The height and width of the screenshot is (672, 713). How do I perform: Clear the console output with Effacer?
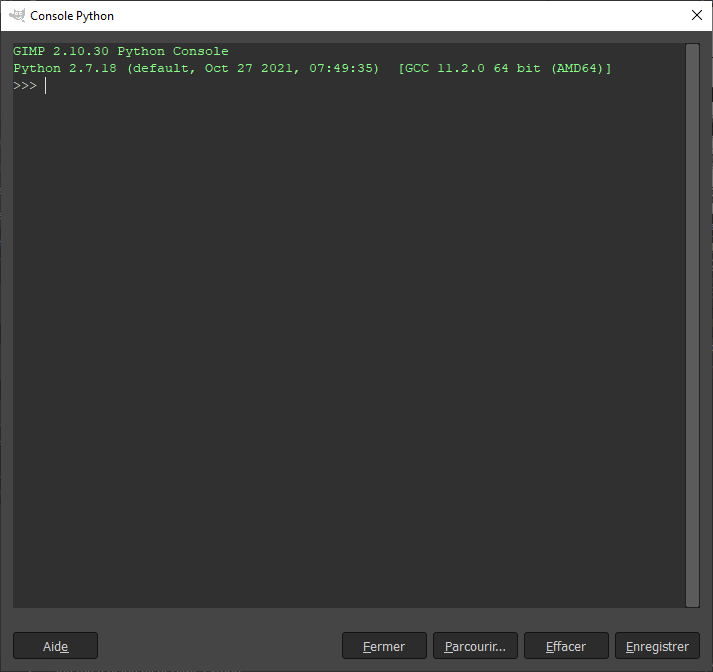(x=566, y=646)
